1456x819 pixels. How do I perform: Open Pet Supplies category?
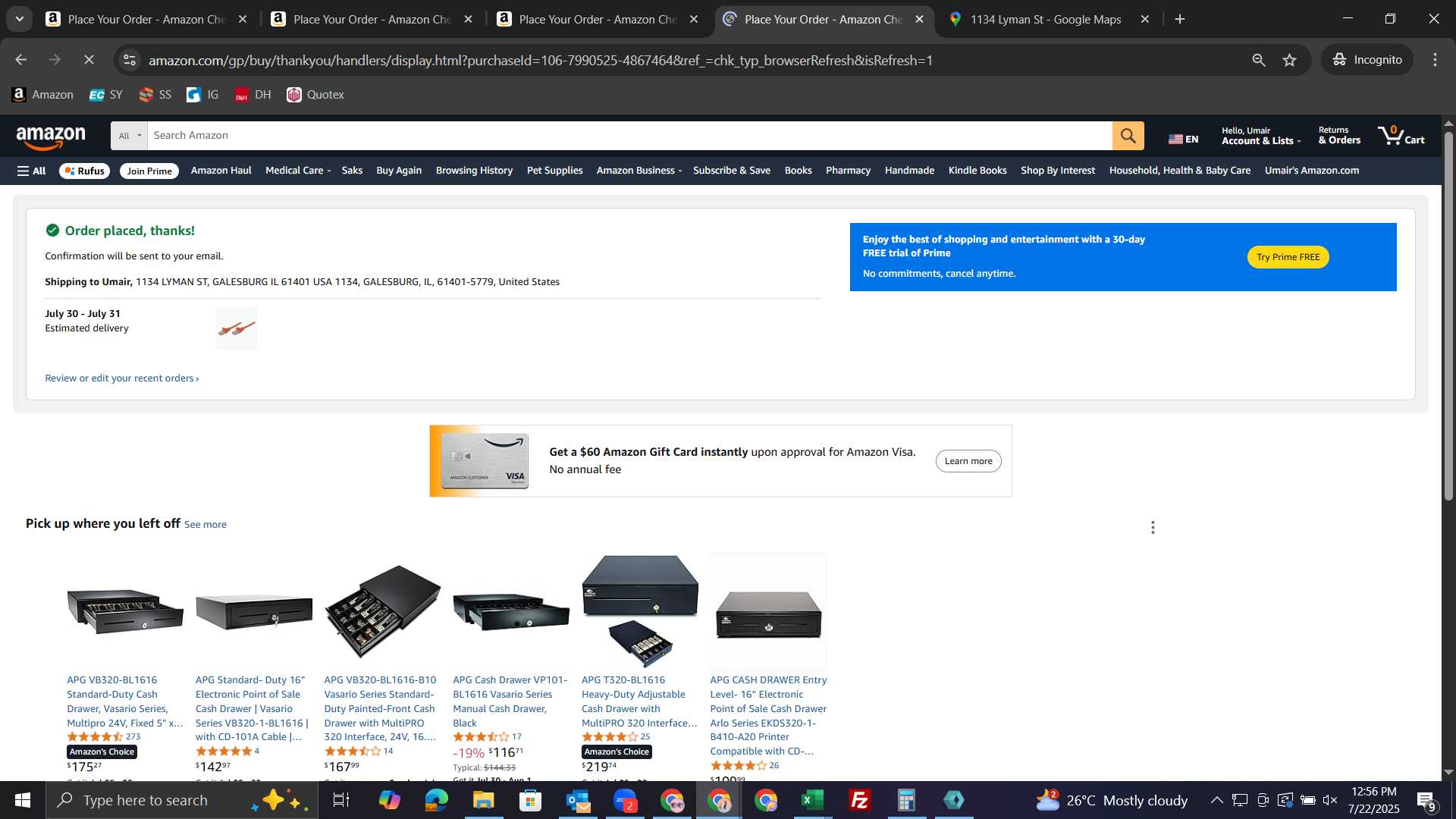[554, 171]
